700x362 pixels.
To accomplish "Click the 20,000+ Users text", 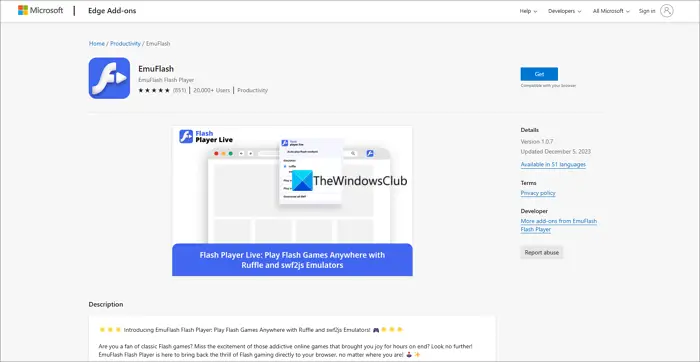I will click(212, 90).
